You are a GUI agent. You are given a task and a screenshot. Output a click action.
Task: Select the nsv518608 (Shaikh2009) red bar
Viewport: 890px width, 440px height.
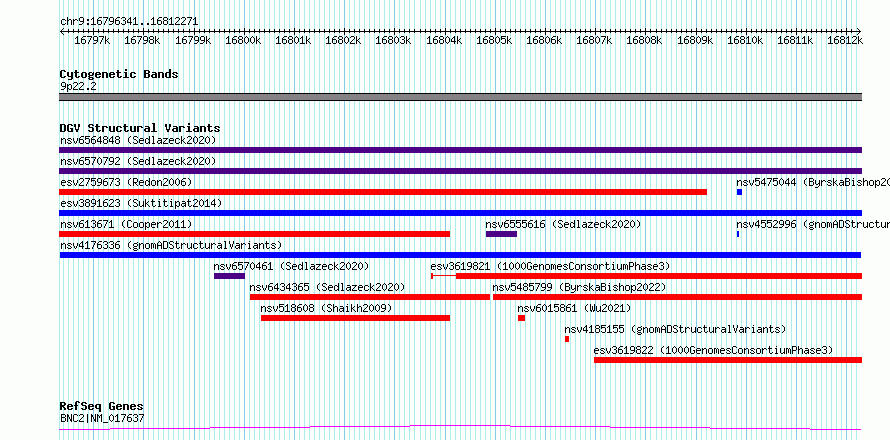pos(355,318)
